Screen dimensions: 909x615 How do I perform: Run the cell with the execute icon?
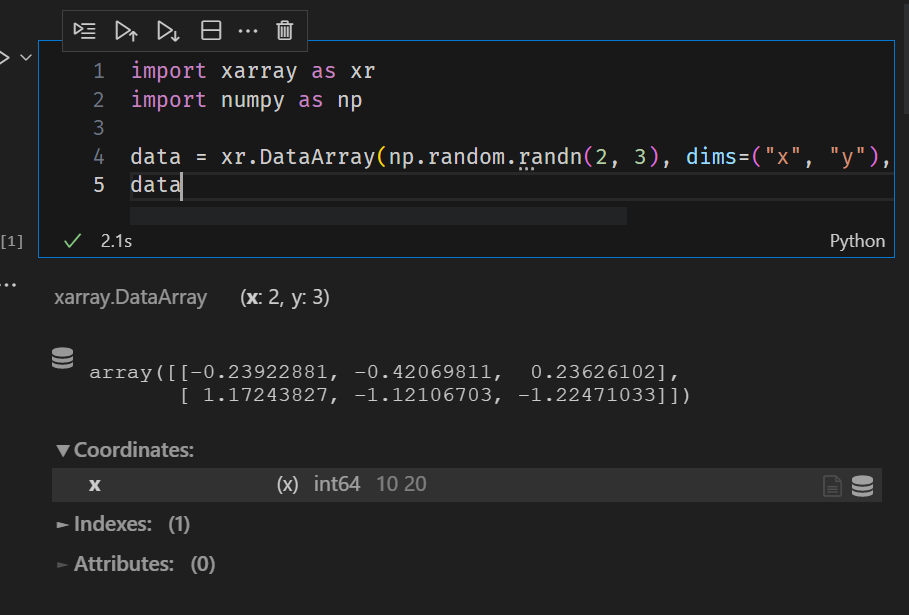click(84, 30)
